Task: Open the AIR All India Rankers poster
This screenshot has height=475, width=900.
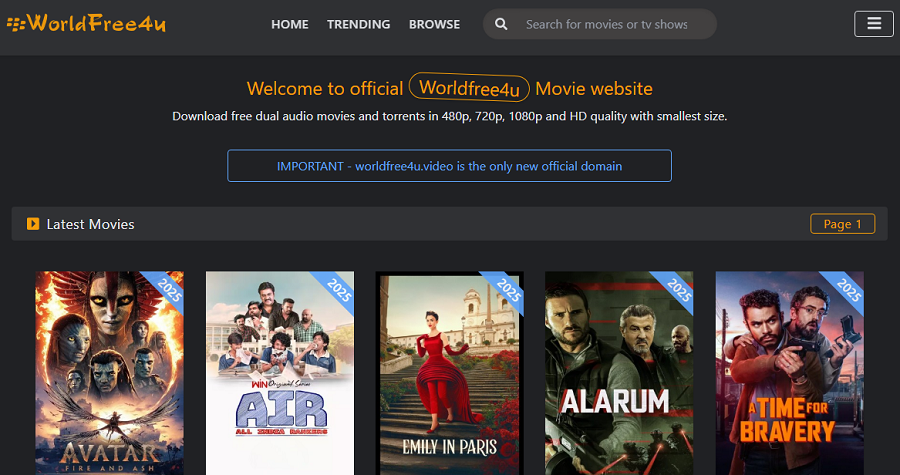Action: [280, 373]
